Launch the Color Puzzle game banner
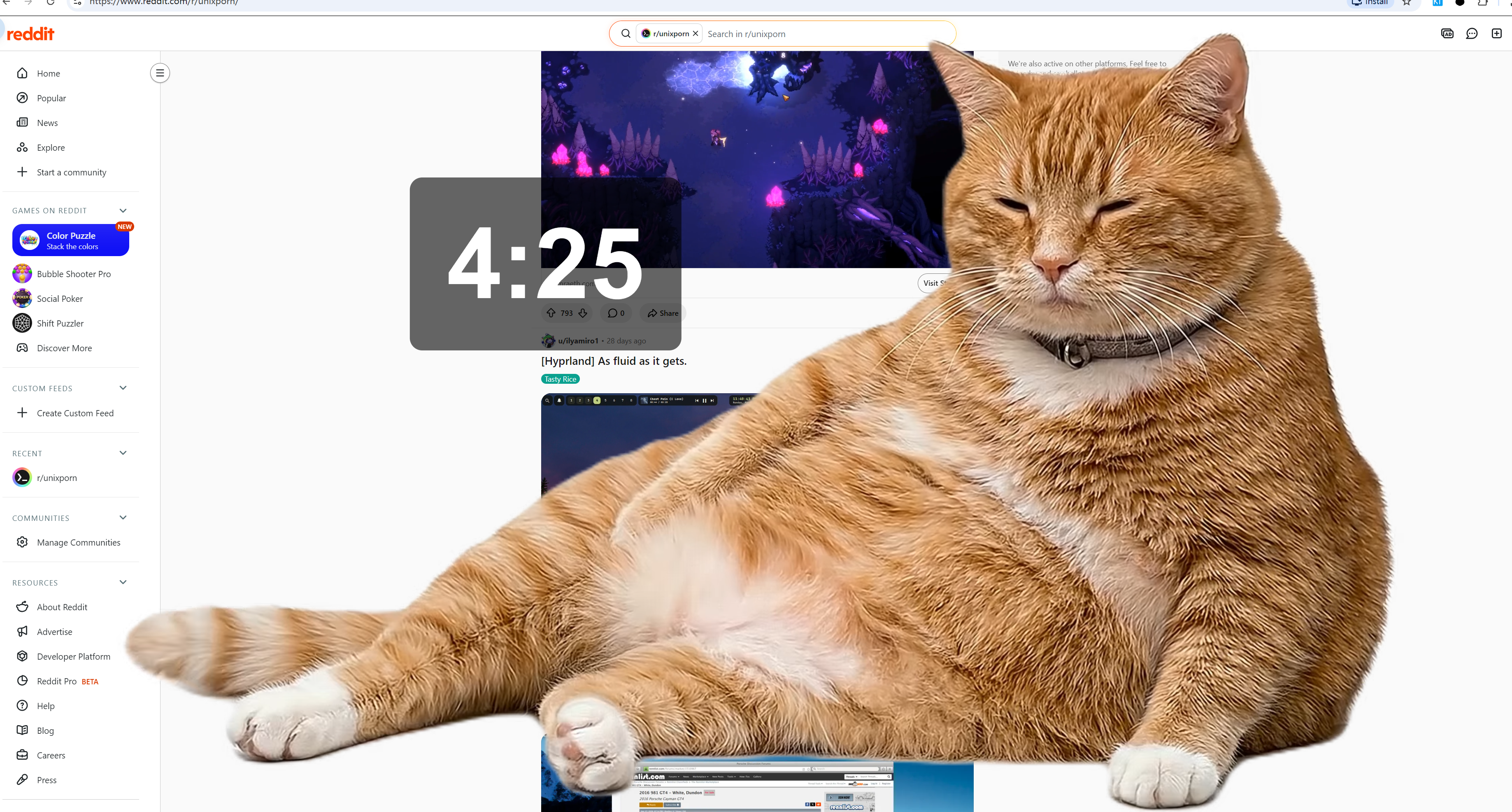1512x812 pixels. point(70,240)
